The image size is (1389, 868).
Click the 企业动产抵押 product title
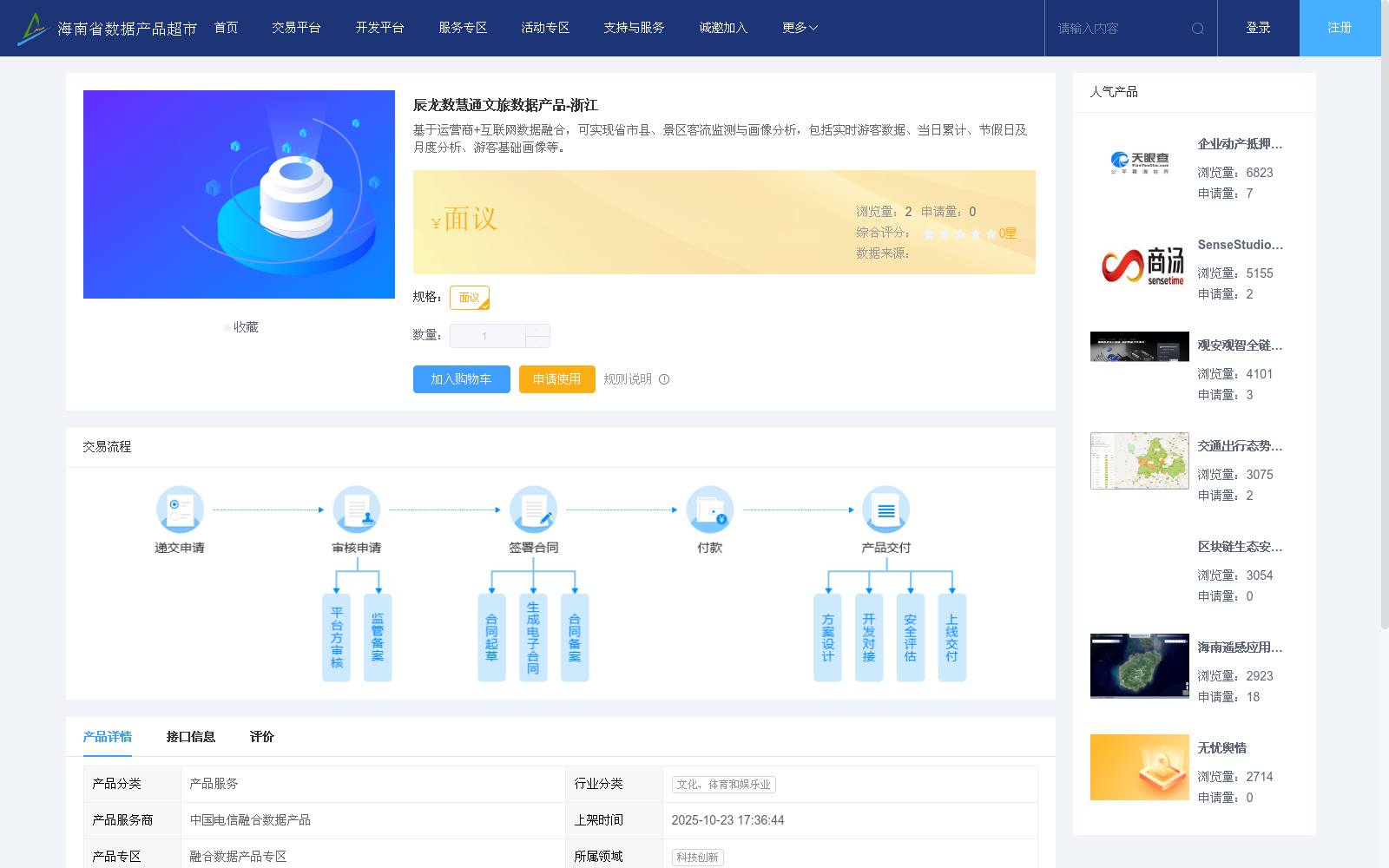pos(1240,144)
